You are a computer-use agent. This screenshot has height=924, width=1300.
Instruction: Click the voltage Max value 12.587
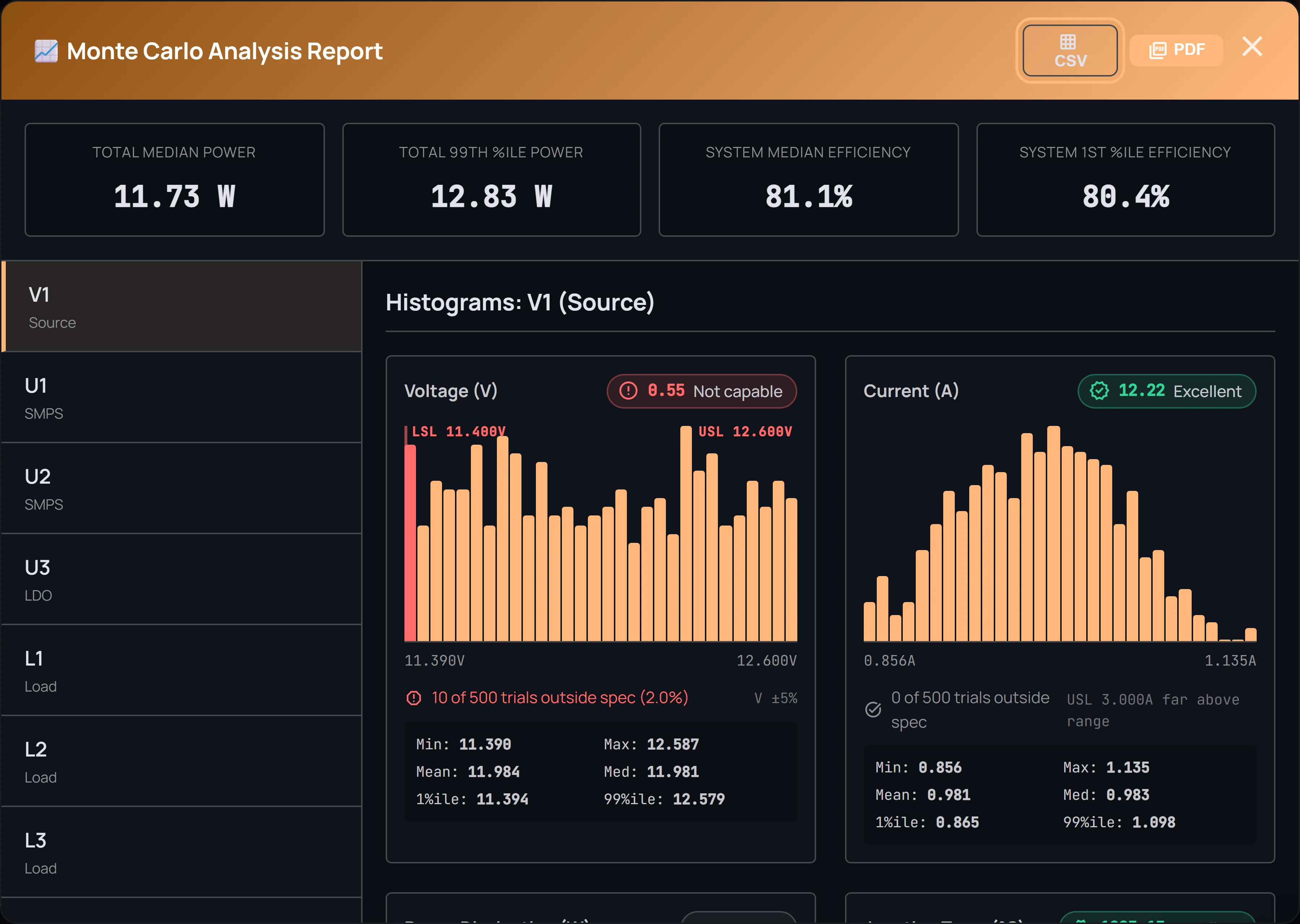[x=673, y=744]
